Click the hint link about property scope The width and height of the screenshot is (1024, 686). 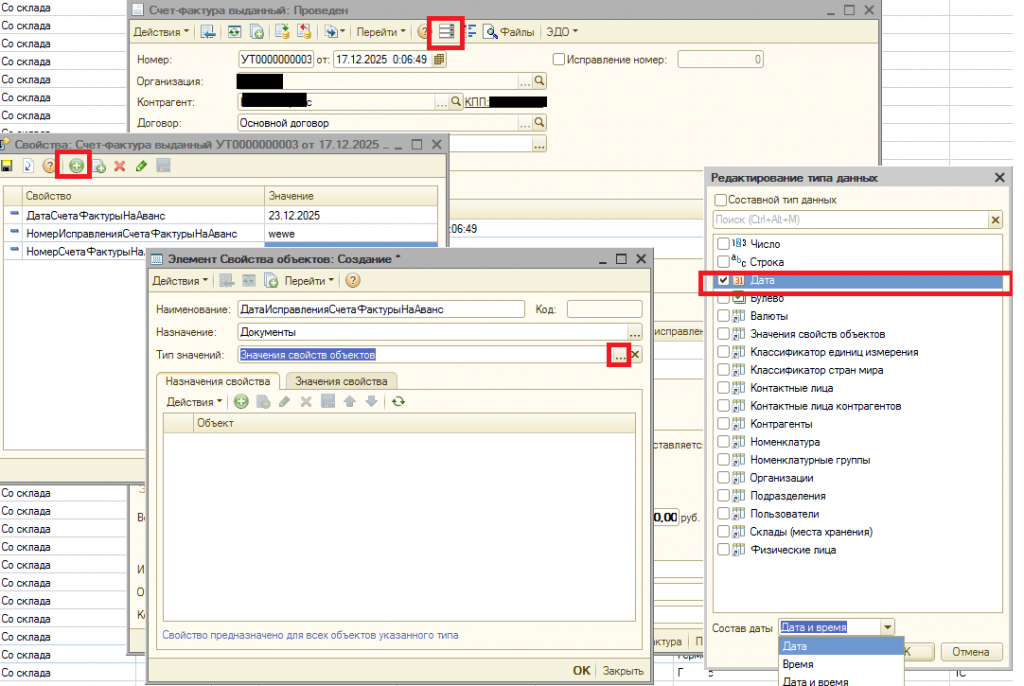pos(310,635)
